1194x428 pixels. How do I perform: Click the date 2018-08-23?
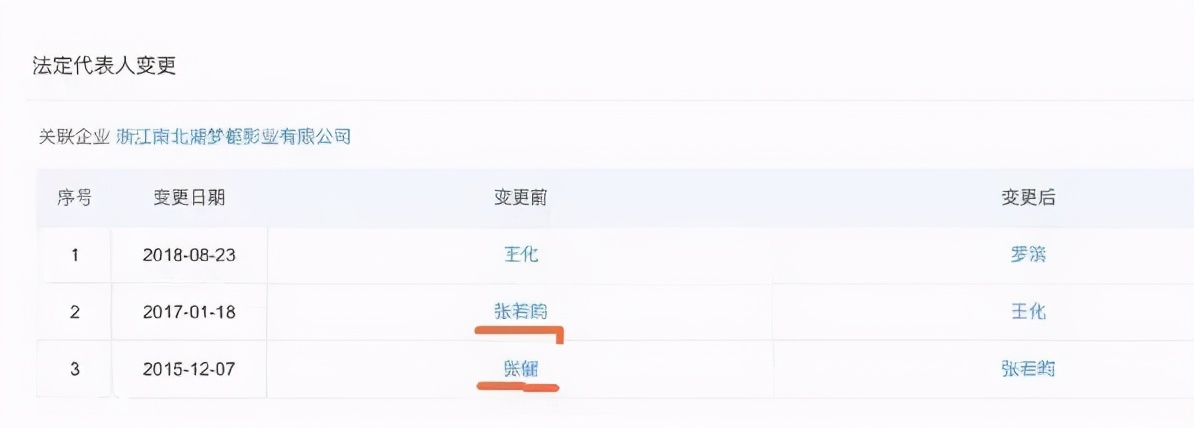point(189,255)
